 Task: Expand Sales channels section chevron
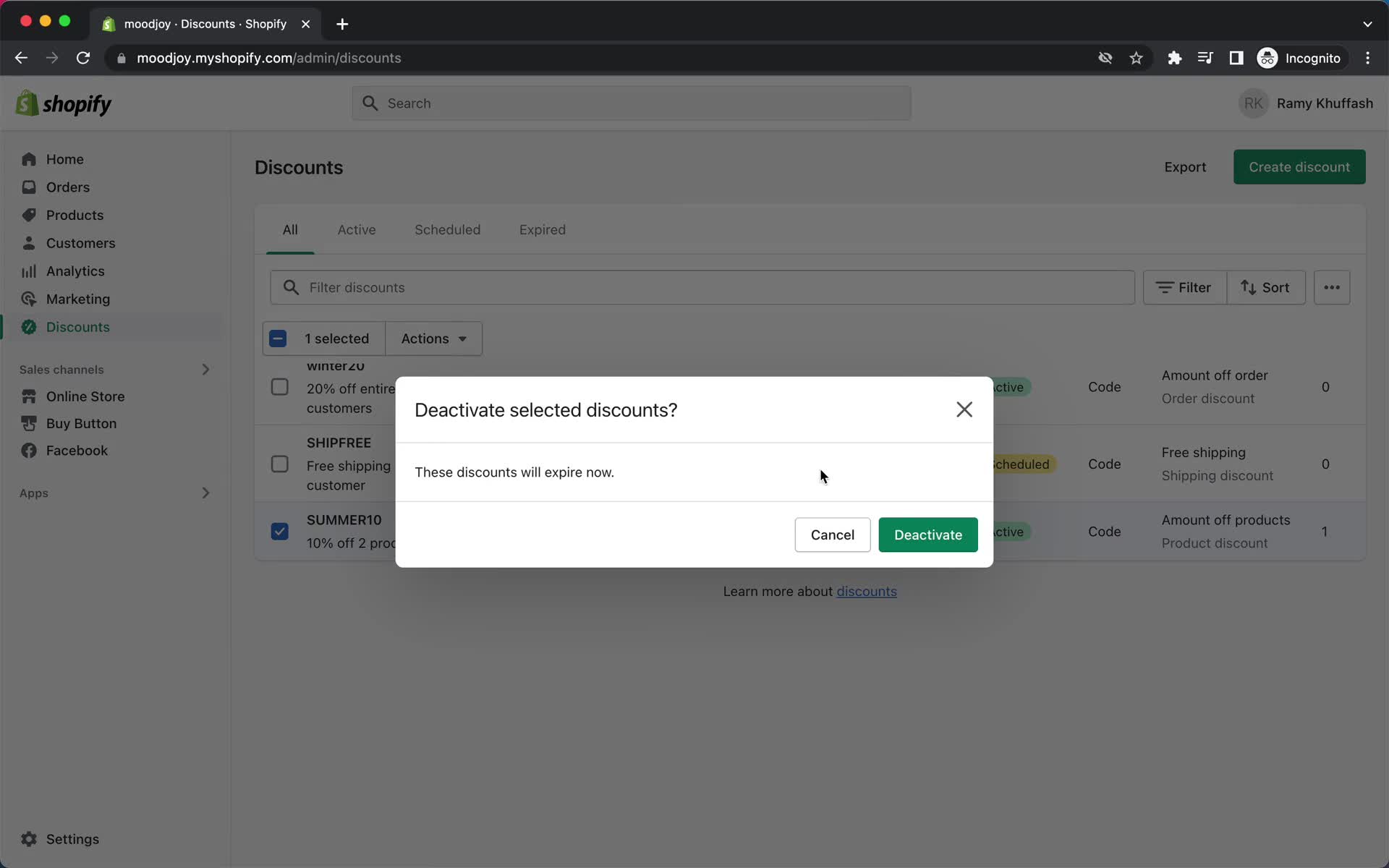click(x=206, y=369)
